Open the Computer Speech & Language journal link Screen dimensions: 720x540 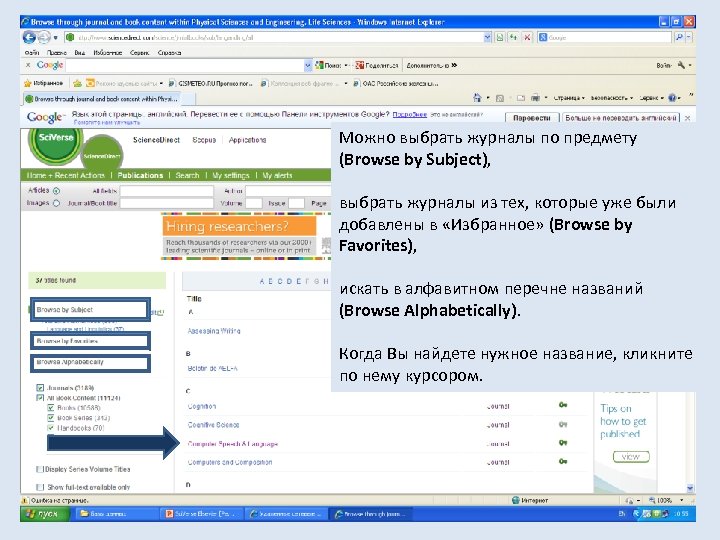pyautogui.click(x=233, y=444)
